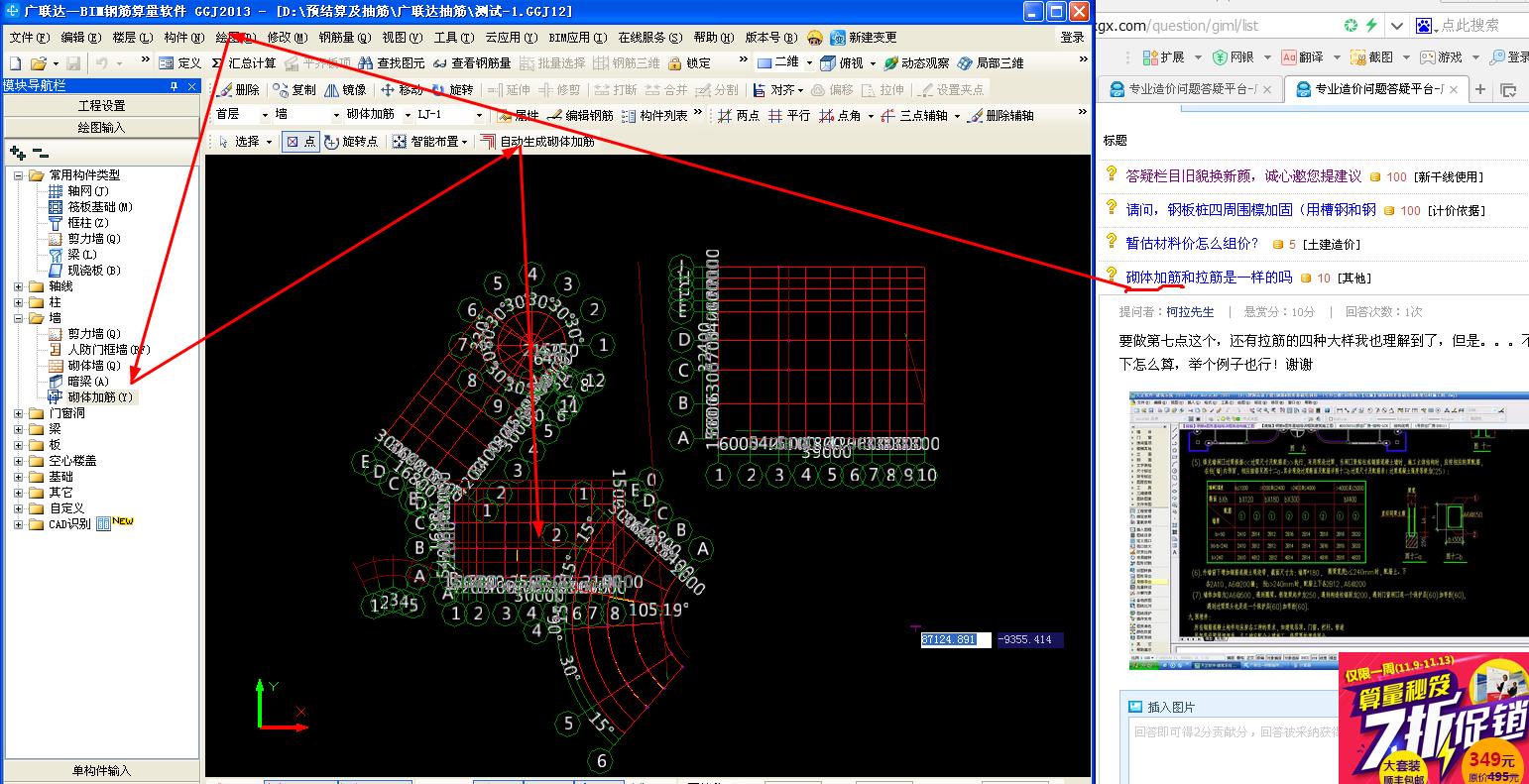
Task: Click the 查找图元 binoculars tool
Action: coord(393,62)
